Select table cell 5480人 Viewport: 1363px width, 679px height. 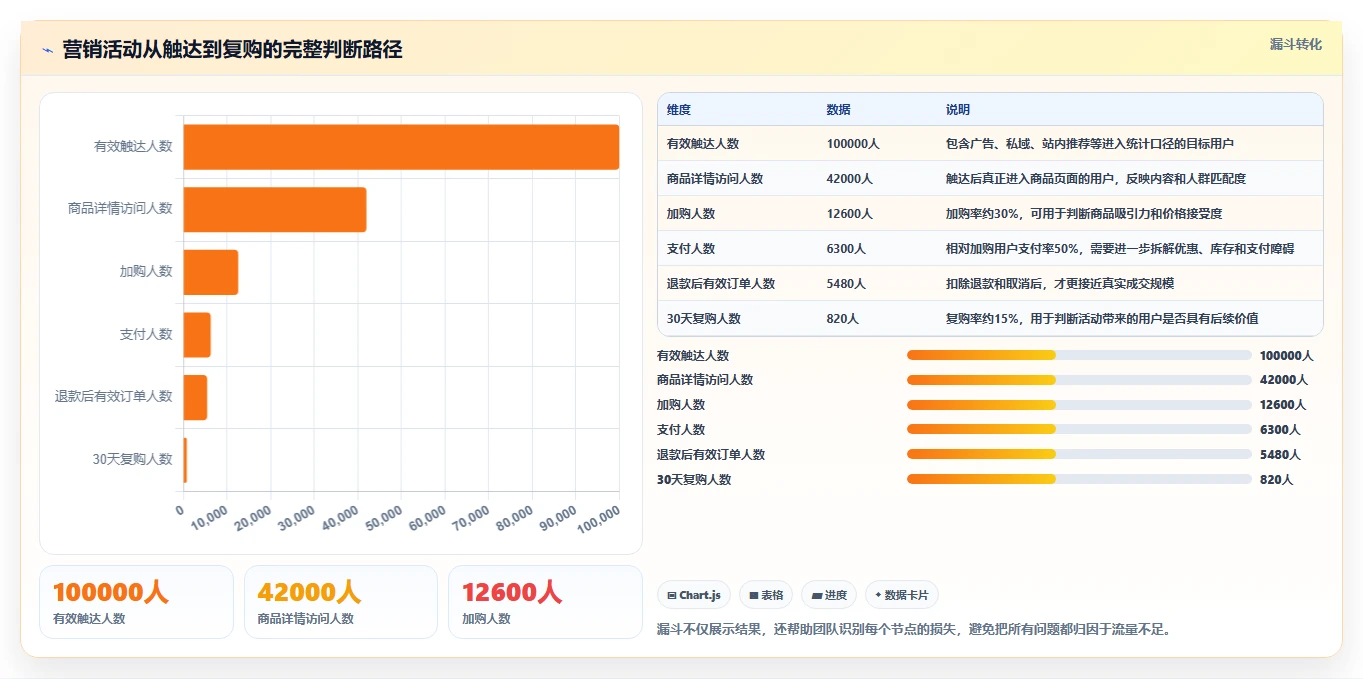pos(847,284)
